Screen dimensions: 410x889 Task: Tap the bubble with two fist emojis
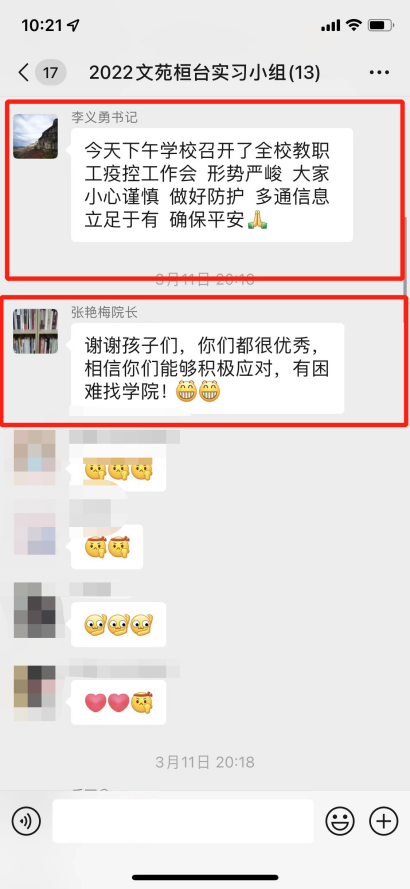(107, 547)
